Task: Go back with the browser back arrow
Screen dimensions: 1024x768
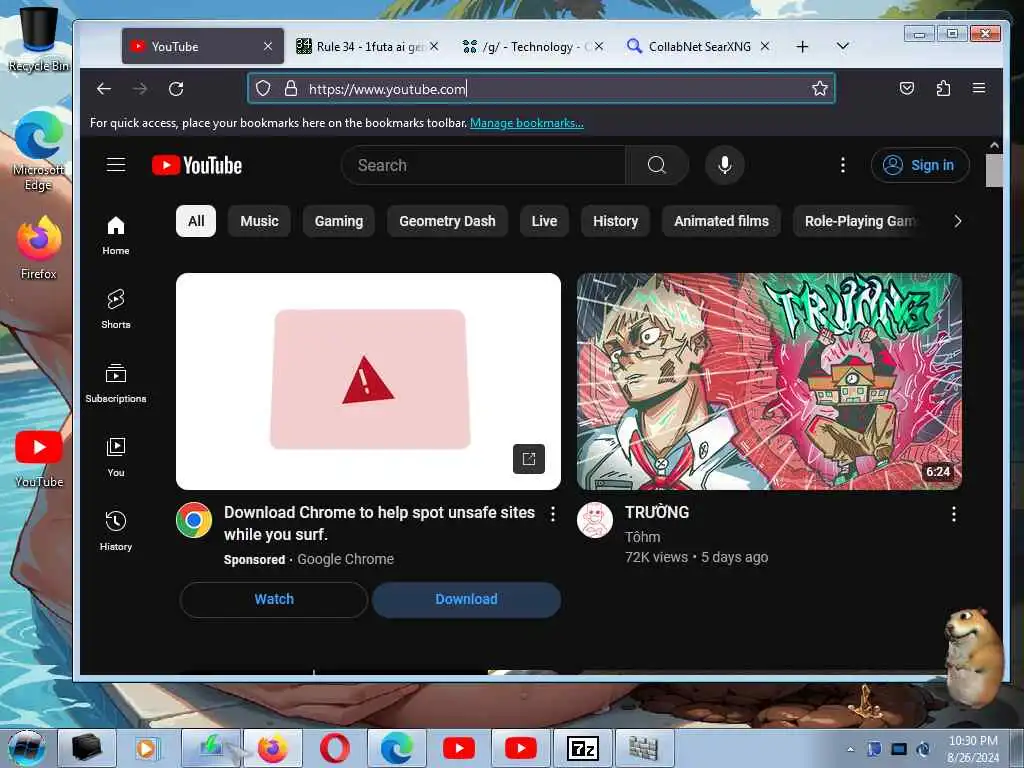Action: pyautogui.click(x=104, y=88)
